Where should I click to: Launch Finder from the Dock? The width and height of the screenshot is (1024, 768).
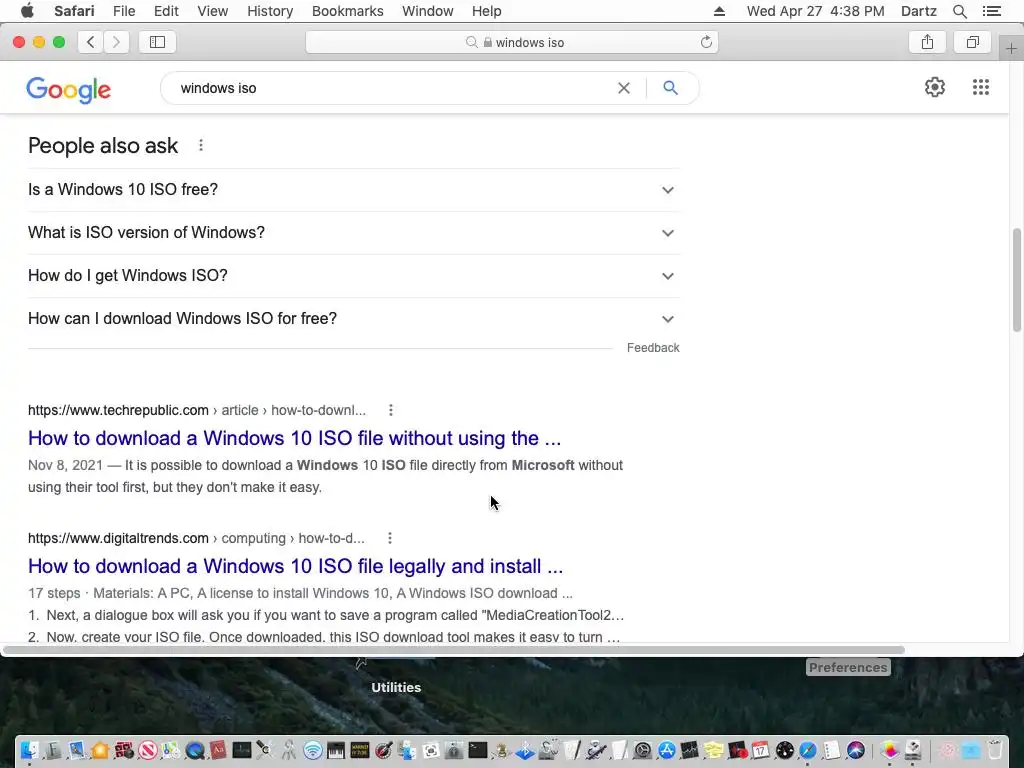(29, 750)
